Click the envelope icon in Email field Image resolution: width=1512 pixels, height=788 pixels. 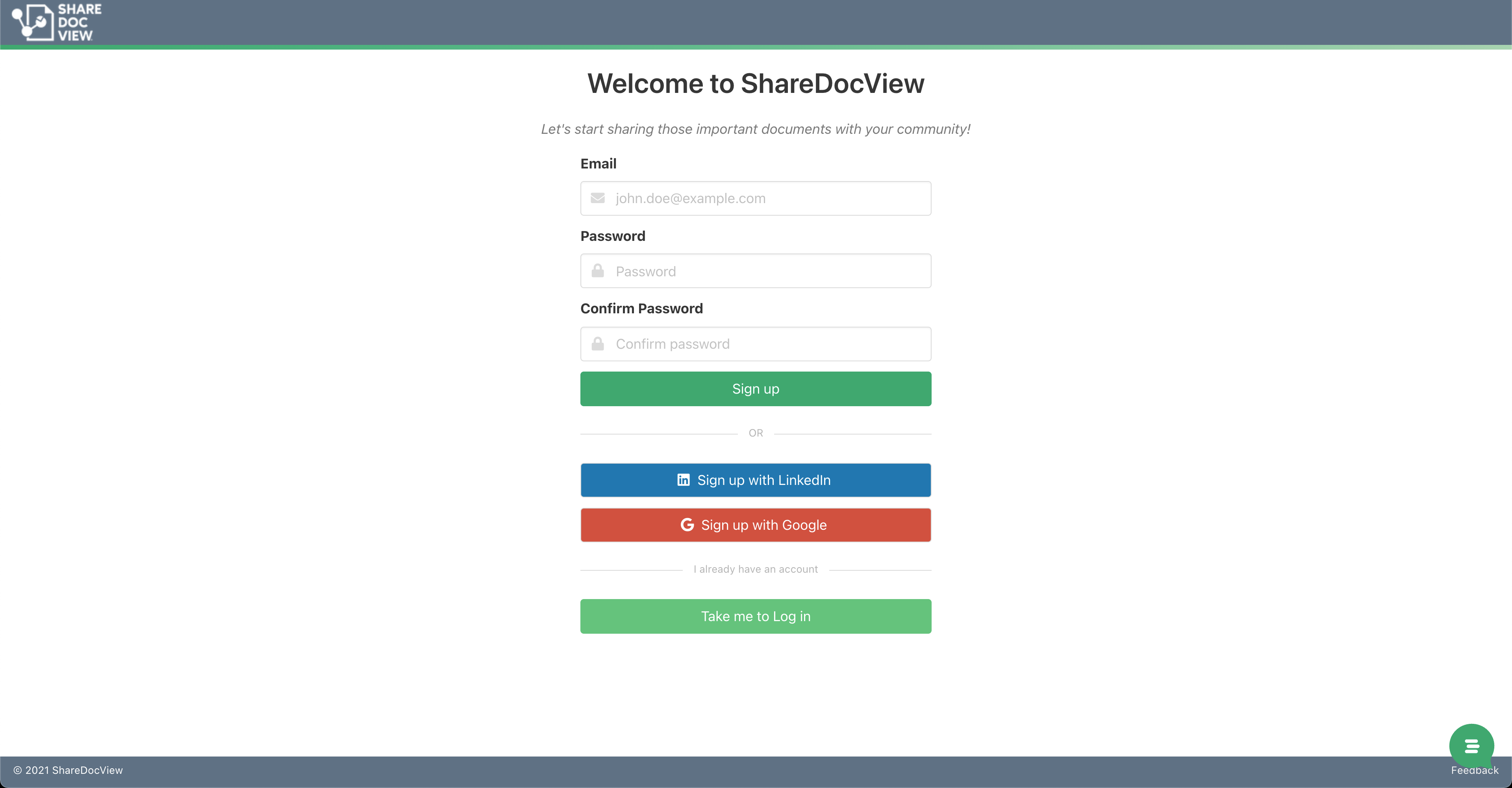coord(598,198)
